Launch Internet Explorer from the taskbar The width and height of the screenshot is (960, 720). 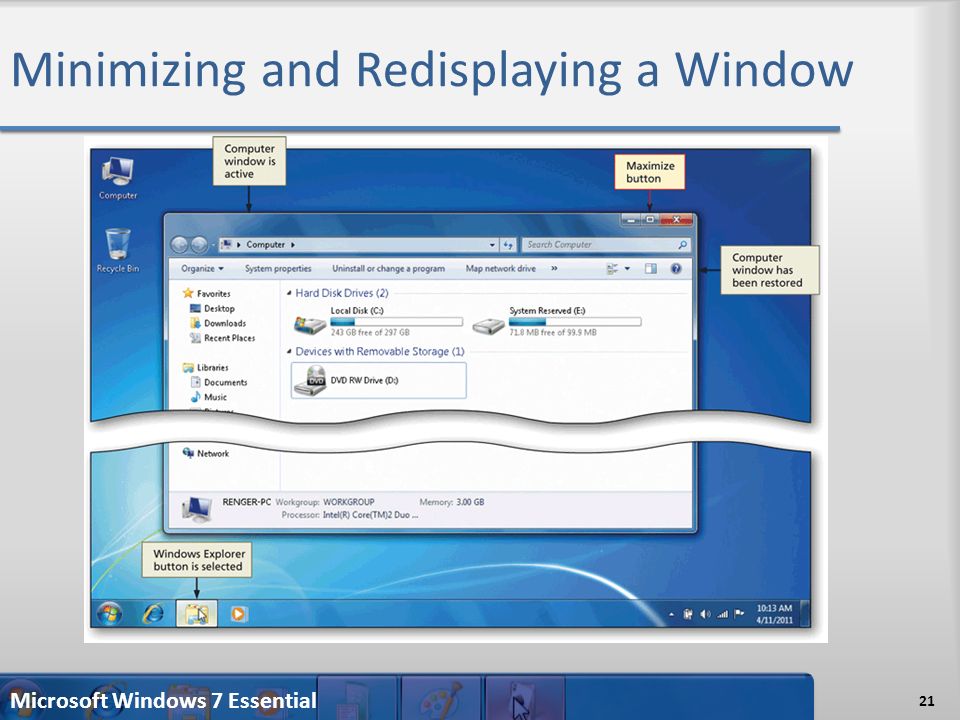[153, 613]
